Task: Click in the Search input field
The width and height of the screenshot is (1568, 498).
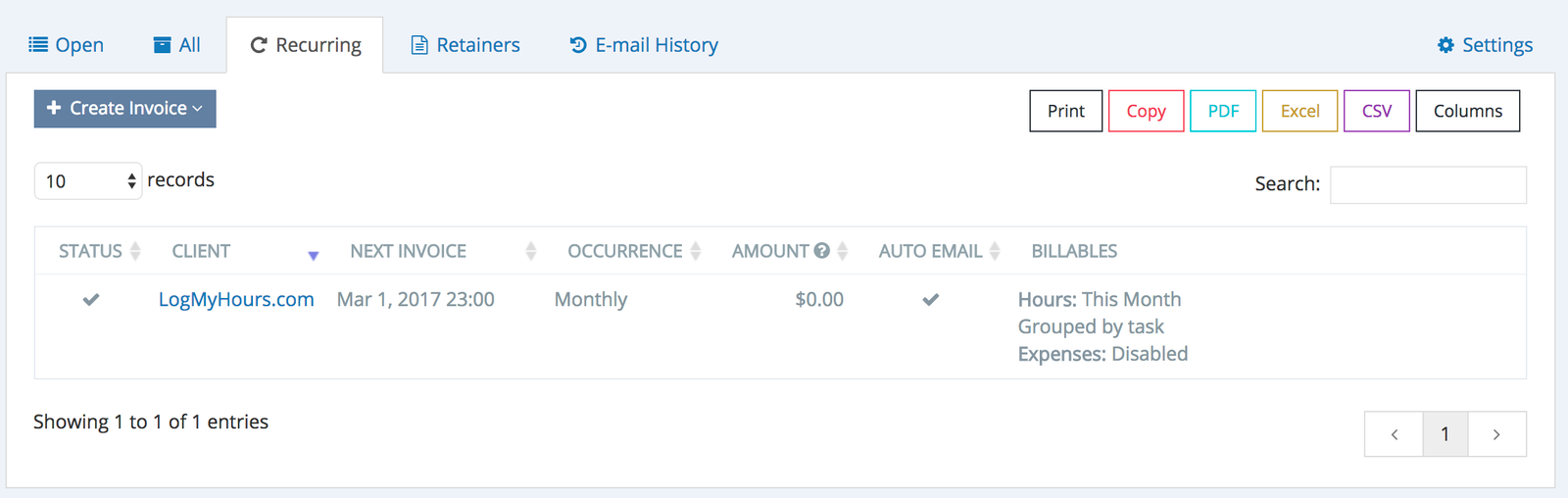Action: pos(1428,184)
